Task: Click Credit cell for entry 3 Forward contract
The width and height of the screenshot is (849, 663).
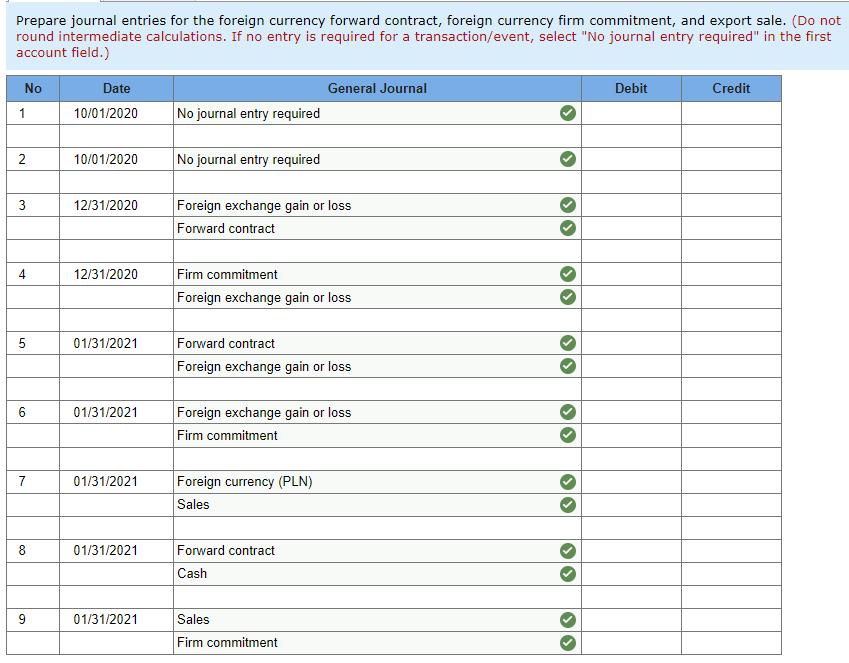Action: click(x=731, y=228)
